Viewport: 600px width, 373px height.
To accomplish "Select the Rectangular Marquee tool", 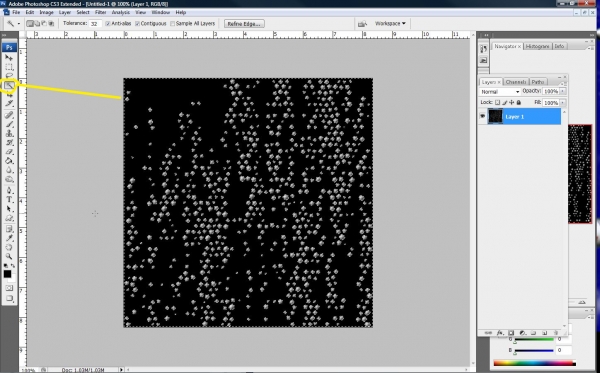I will [x=9, y=67].
